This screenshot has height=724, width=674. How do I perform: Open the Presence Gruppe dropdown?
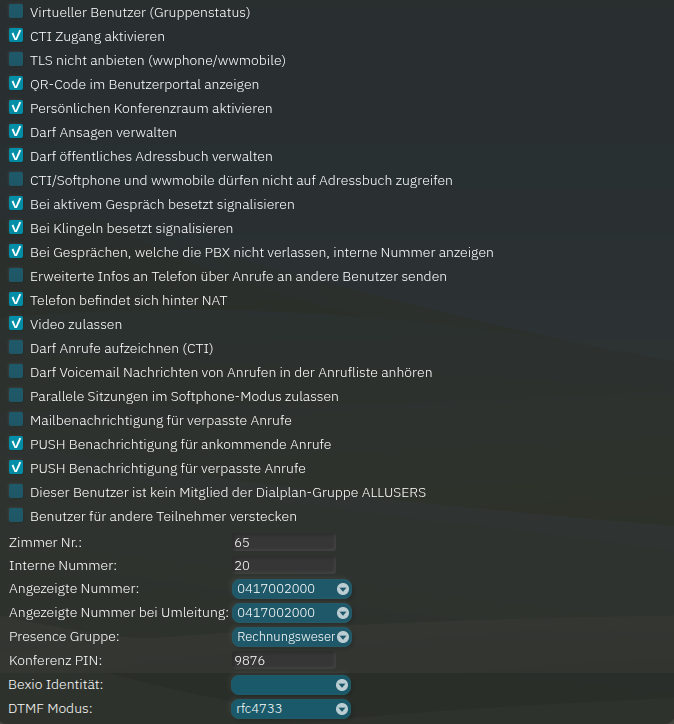291,636
